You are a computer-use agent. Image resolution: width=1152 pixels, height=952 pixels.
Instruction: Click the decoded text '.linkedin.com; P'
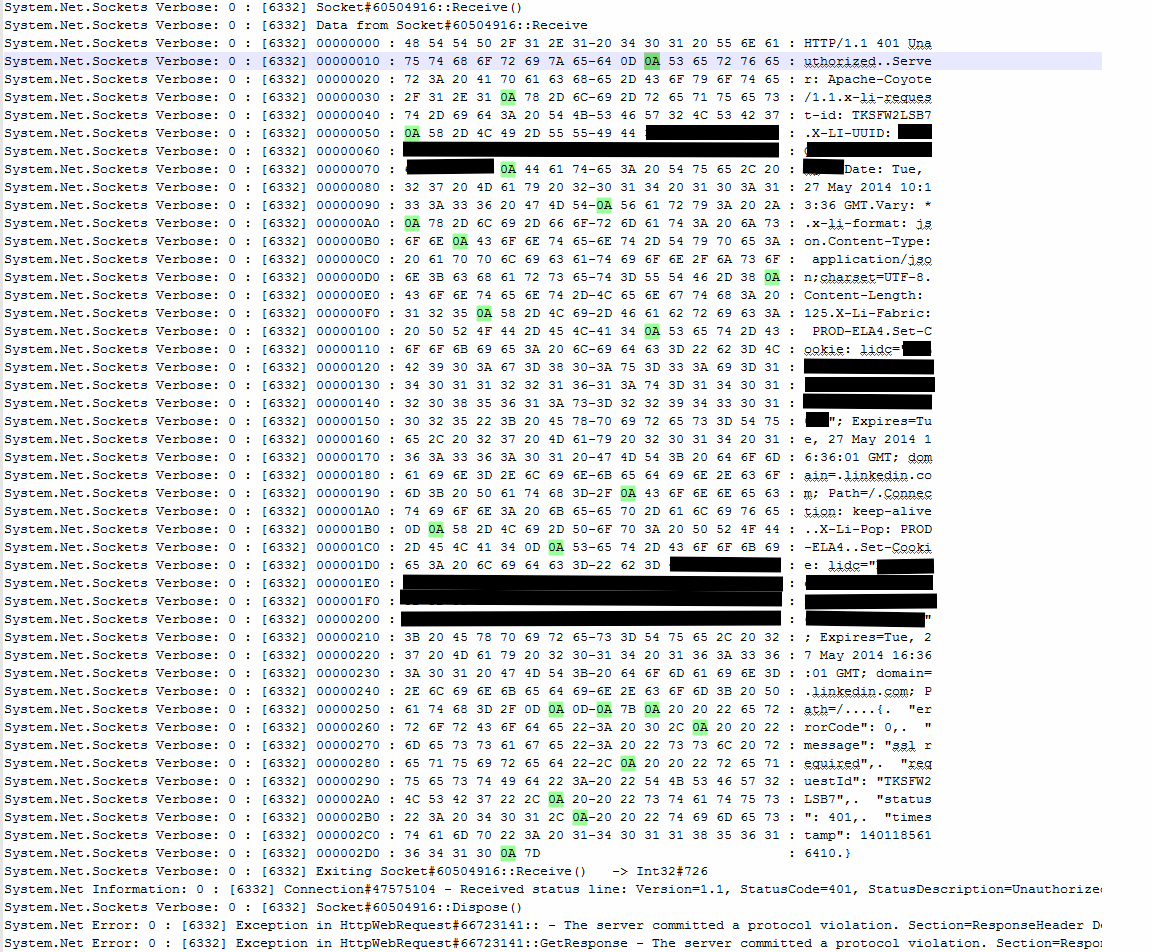pos(867,691)
